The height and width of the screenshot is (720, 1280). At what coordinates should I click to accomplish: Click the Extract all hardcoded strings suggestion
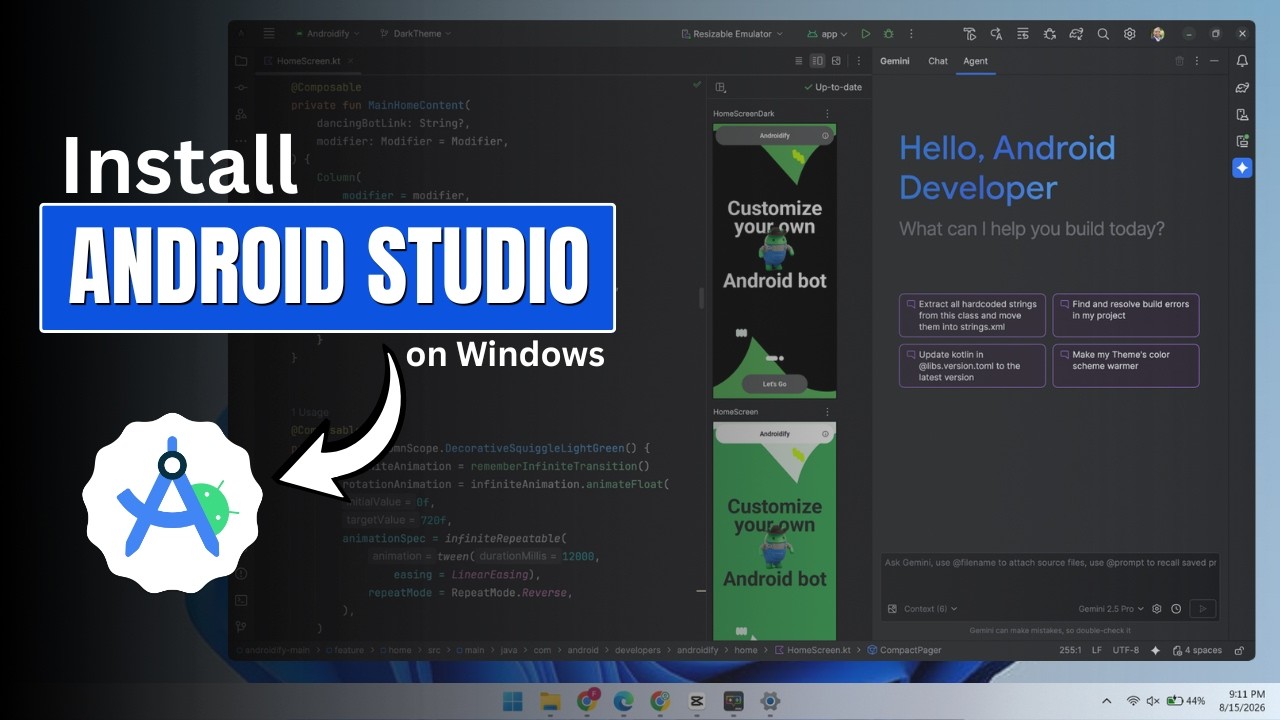coord(972,315)
